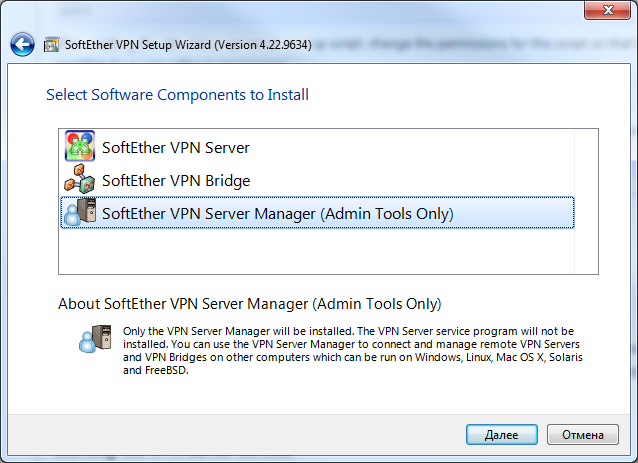This screenshot has height=463, width=638.
Task: Click the Server Manager icon beside description
Action: pyautogui.click(x=95, y=339)
